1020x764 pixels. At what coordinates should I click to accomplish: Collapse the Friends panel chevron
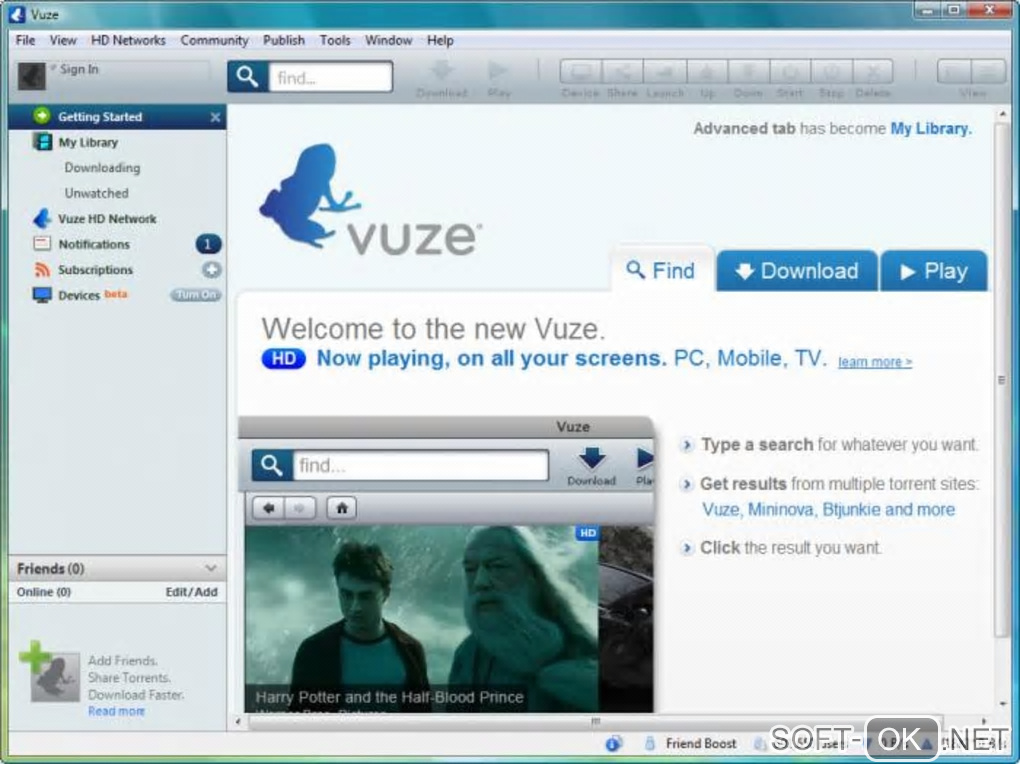210,568
